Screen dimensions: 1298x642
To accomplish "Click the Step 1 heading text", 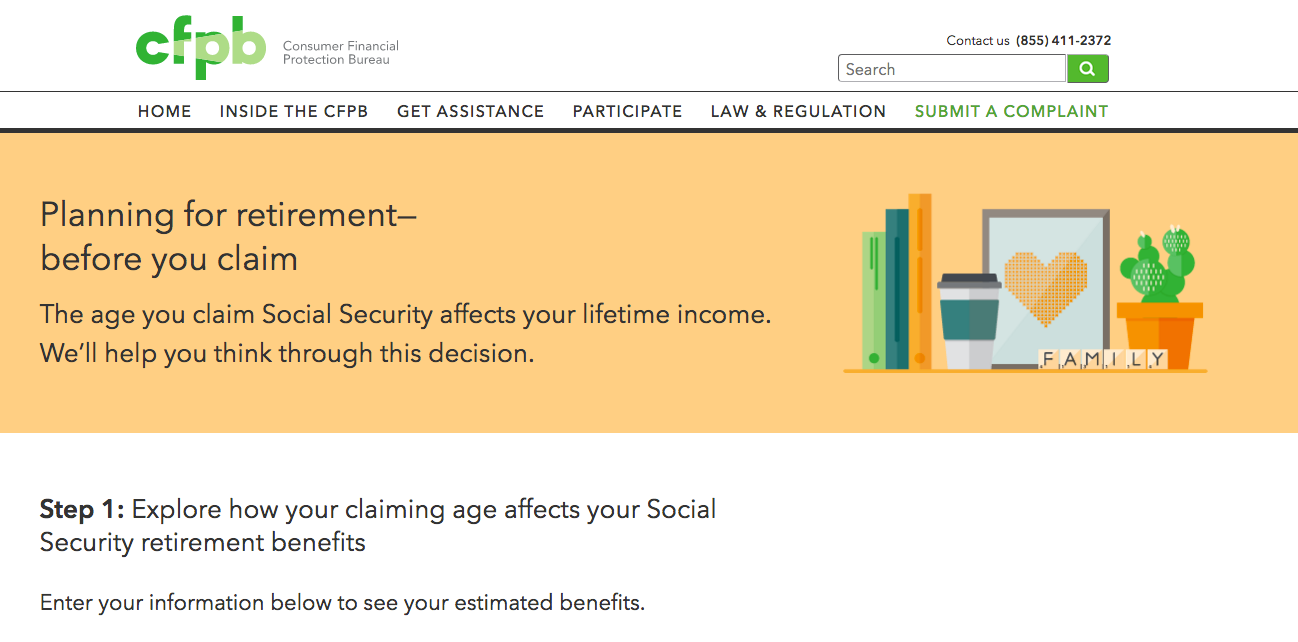I will 378,525.
